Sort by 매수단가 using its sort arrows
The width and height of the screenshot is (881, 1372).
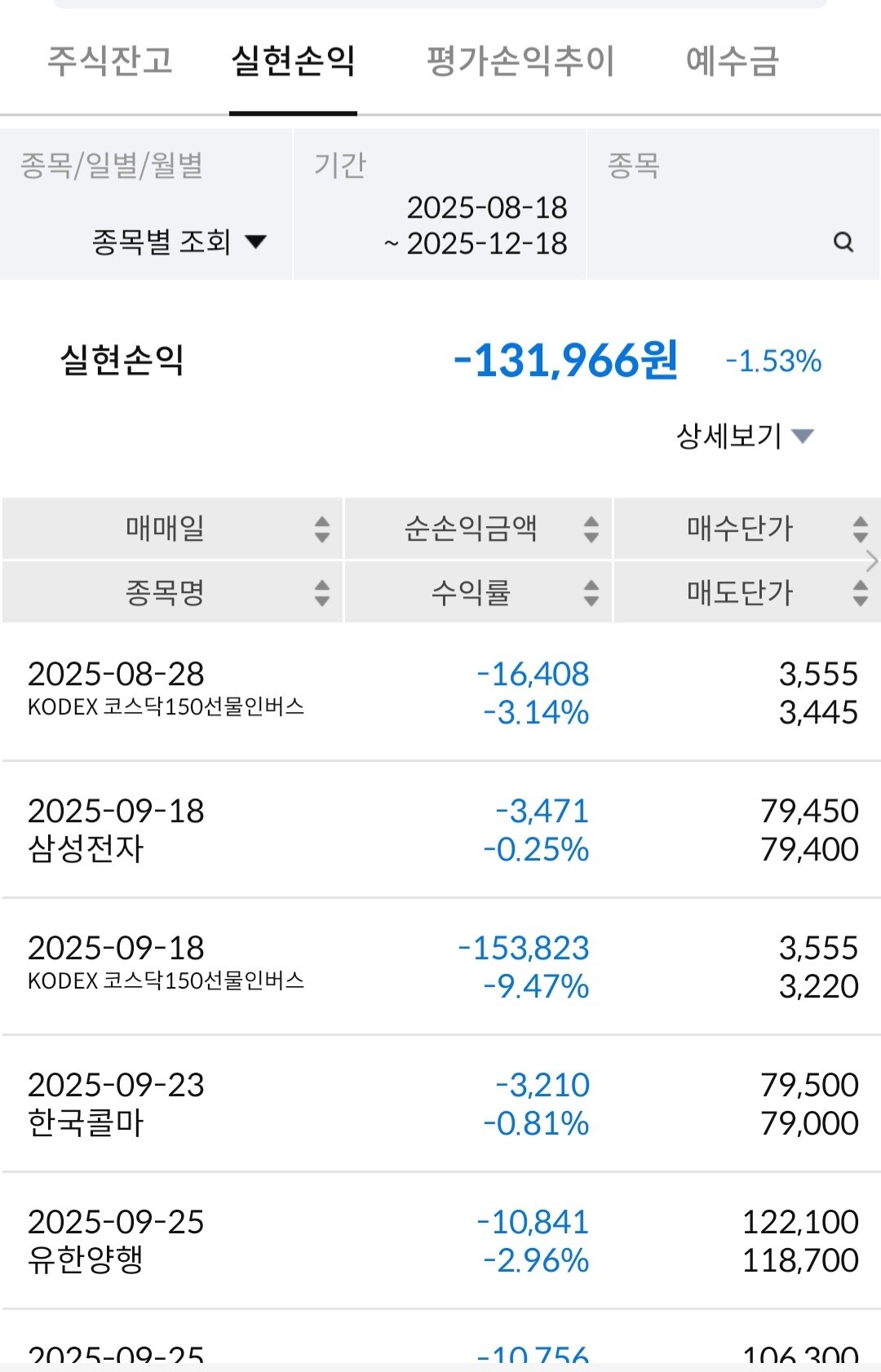click(x=860, y=529)
